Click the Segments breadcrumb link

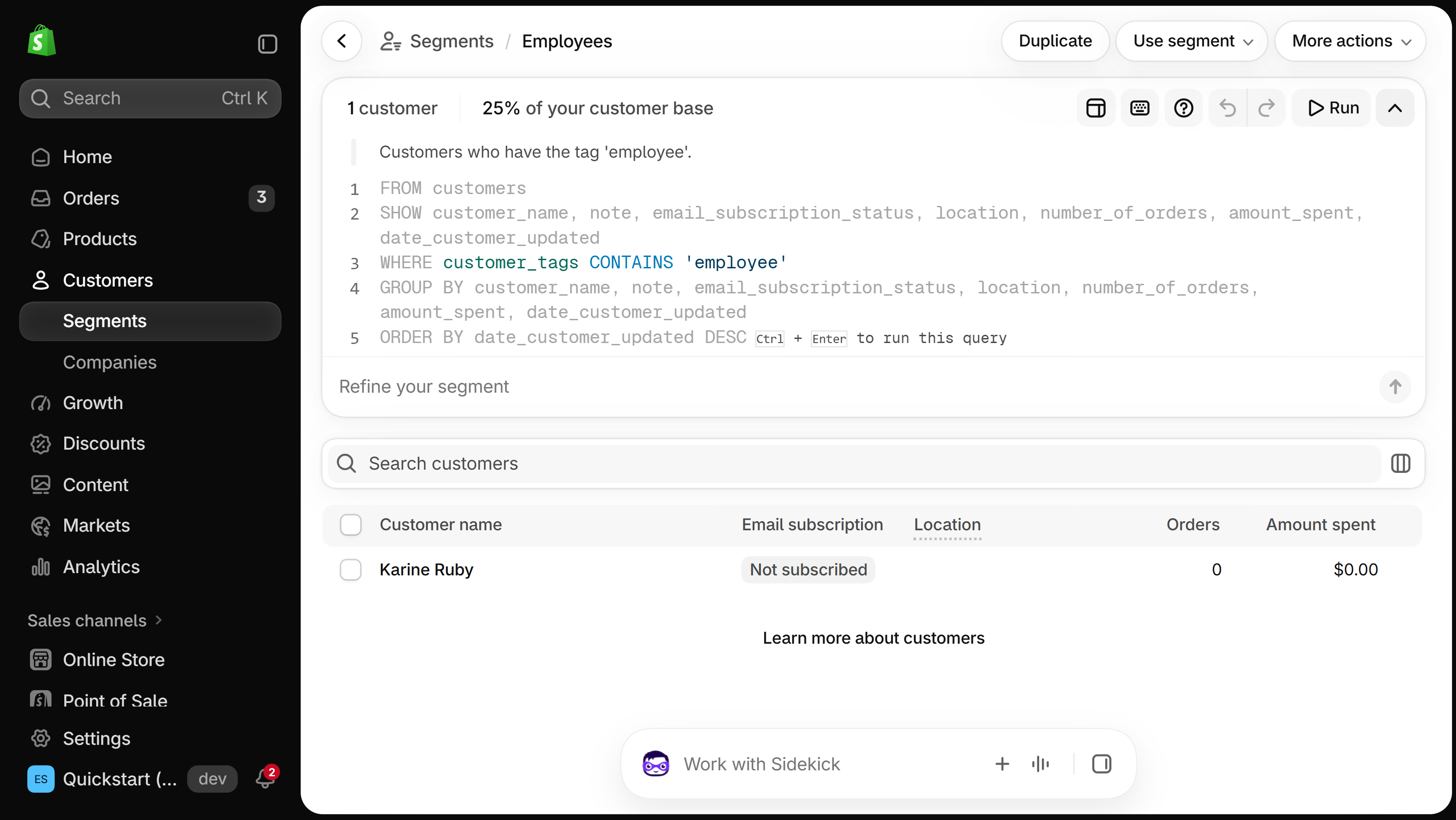[x=451, y=41]
